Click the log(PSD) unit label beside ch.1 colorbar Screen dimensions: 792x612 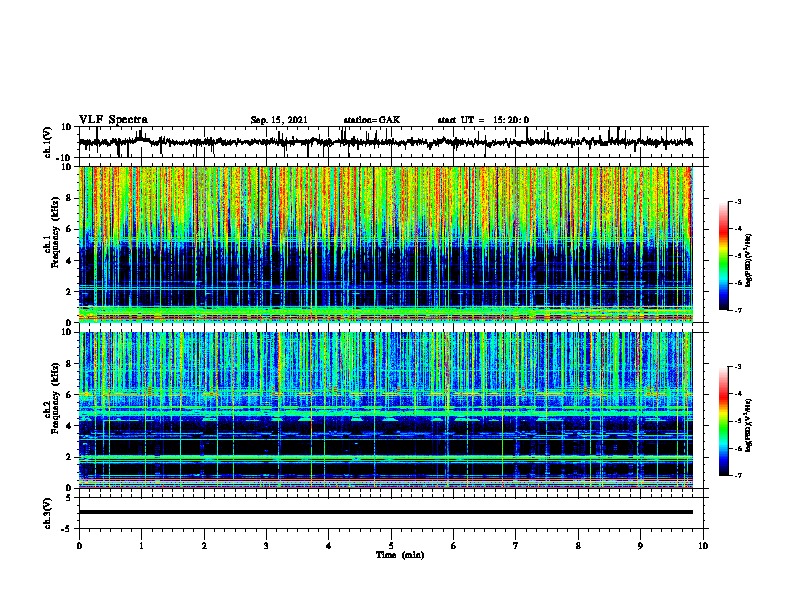749,261
